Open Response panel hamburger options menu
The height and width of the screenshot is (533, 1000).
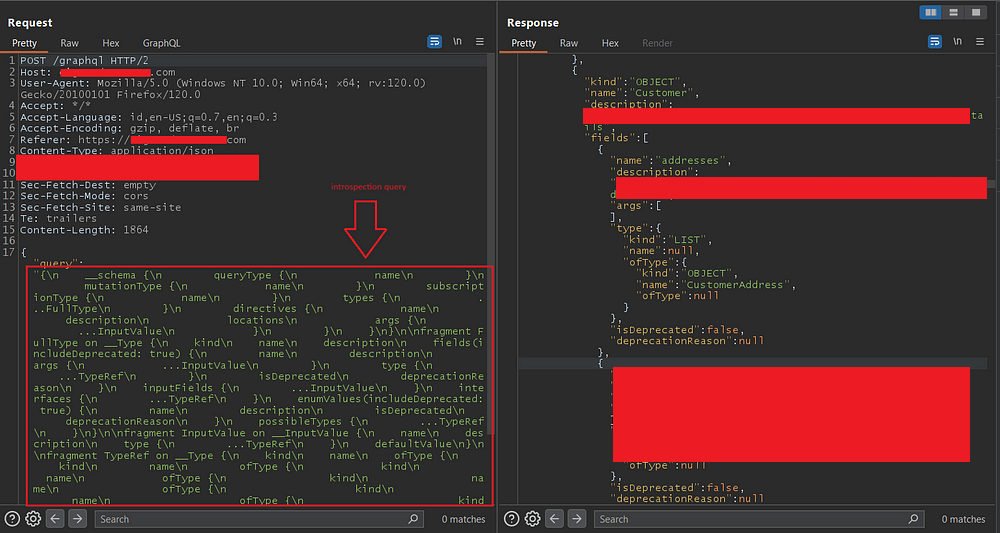980,41
